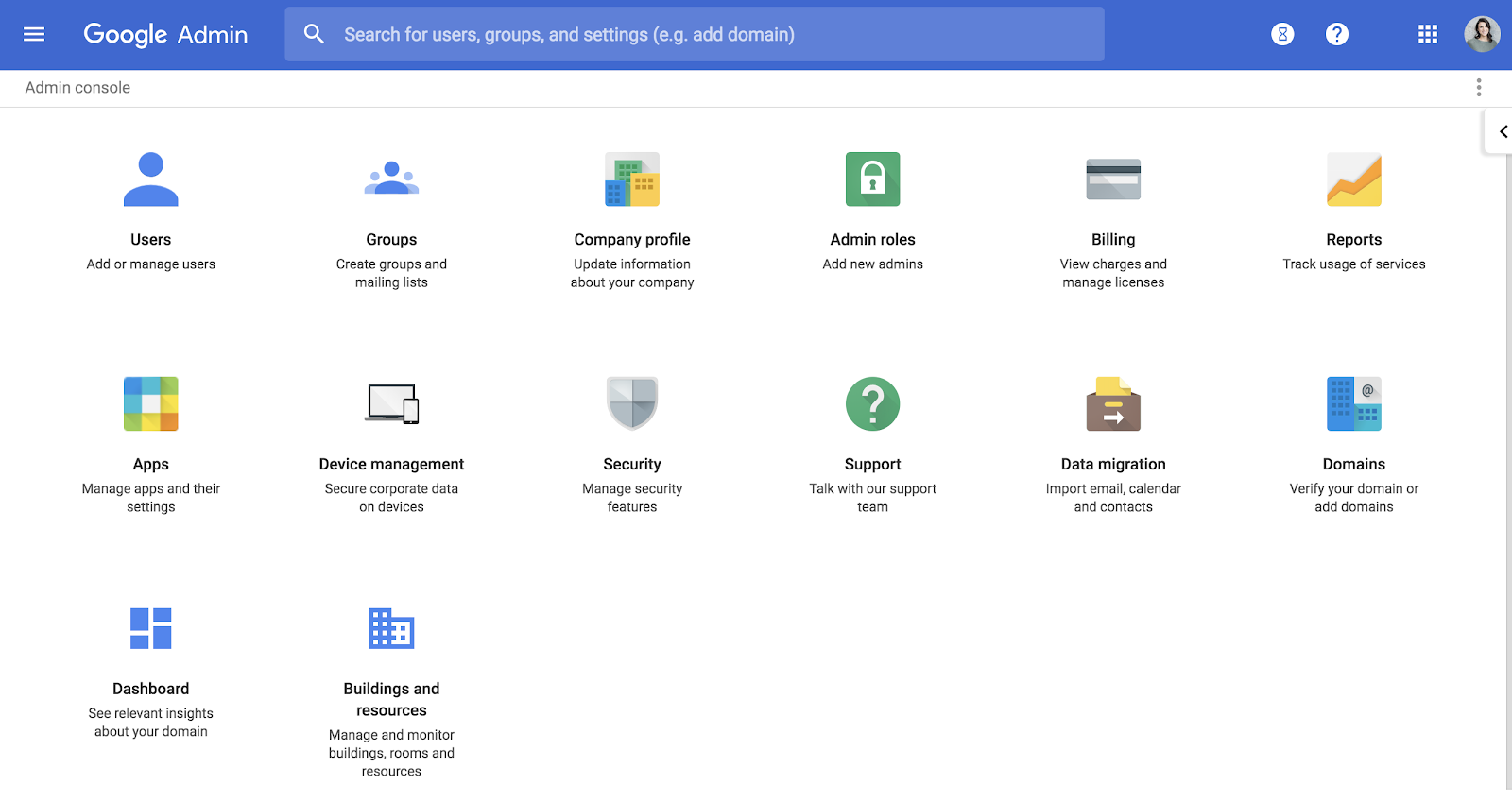Focus the search users and settings field

(695, 34)
